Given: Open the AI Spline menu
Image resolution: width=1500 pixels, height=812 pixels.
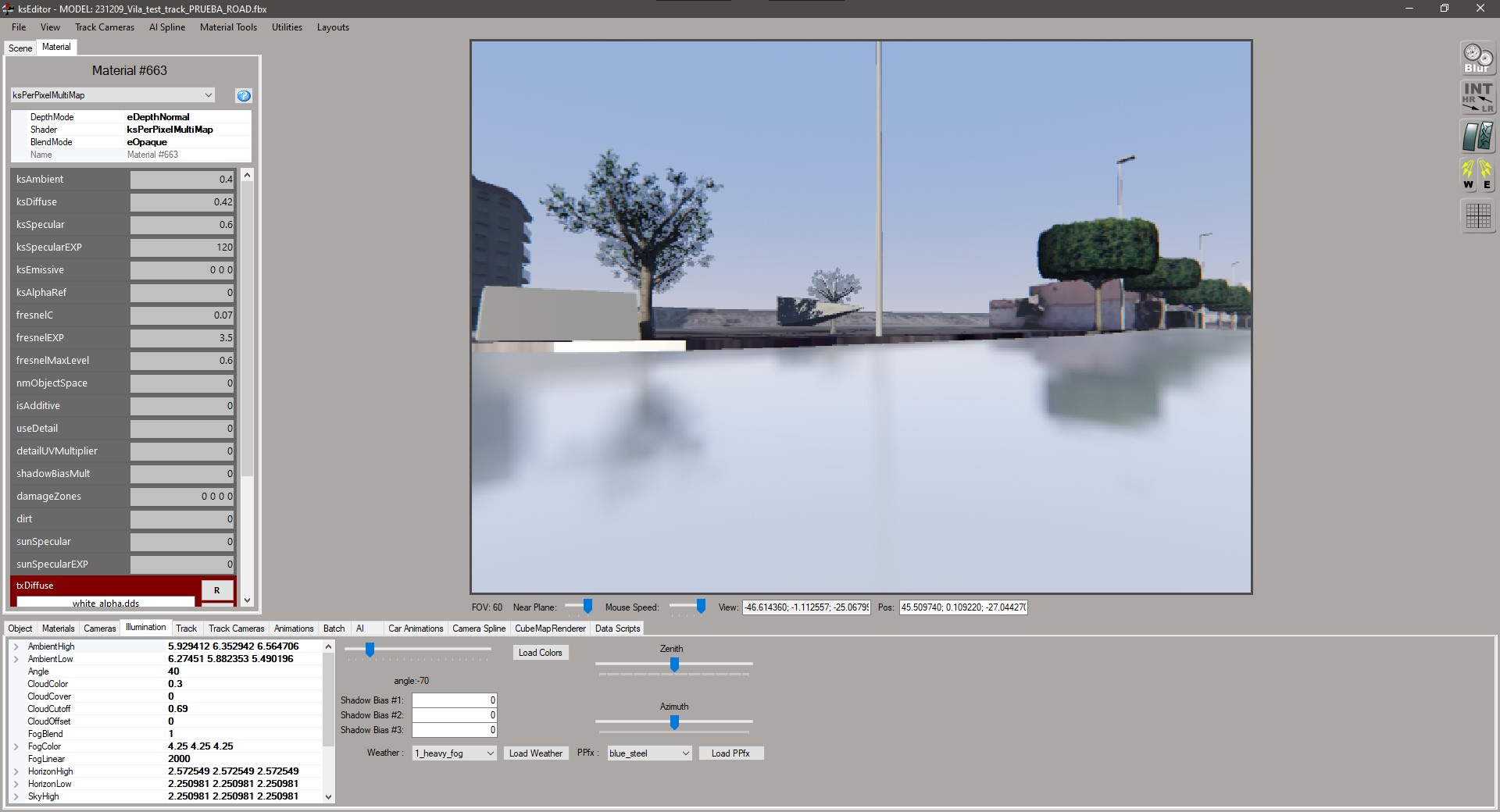Looking at the screenshot, I should pos(167,27).
